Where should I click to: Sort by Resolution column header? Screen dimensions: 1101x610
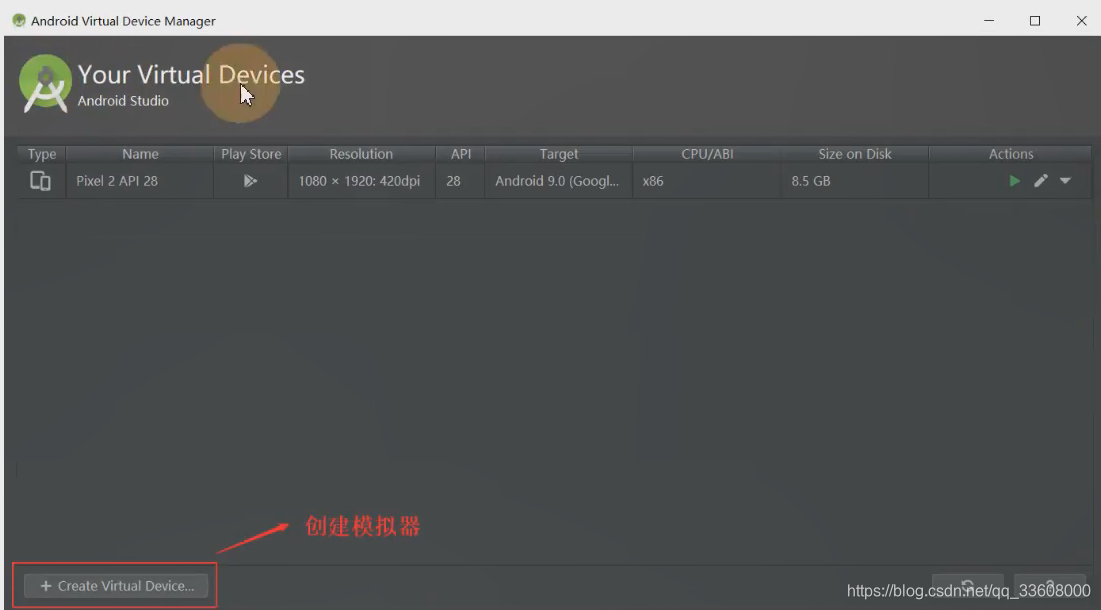point(361,154)
